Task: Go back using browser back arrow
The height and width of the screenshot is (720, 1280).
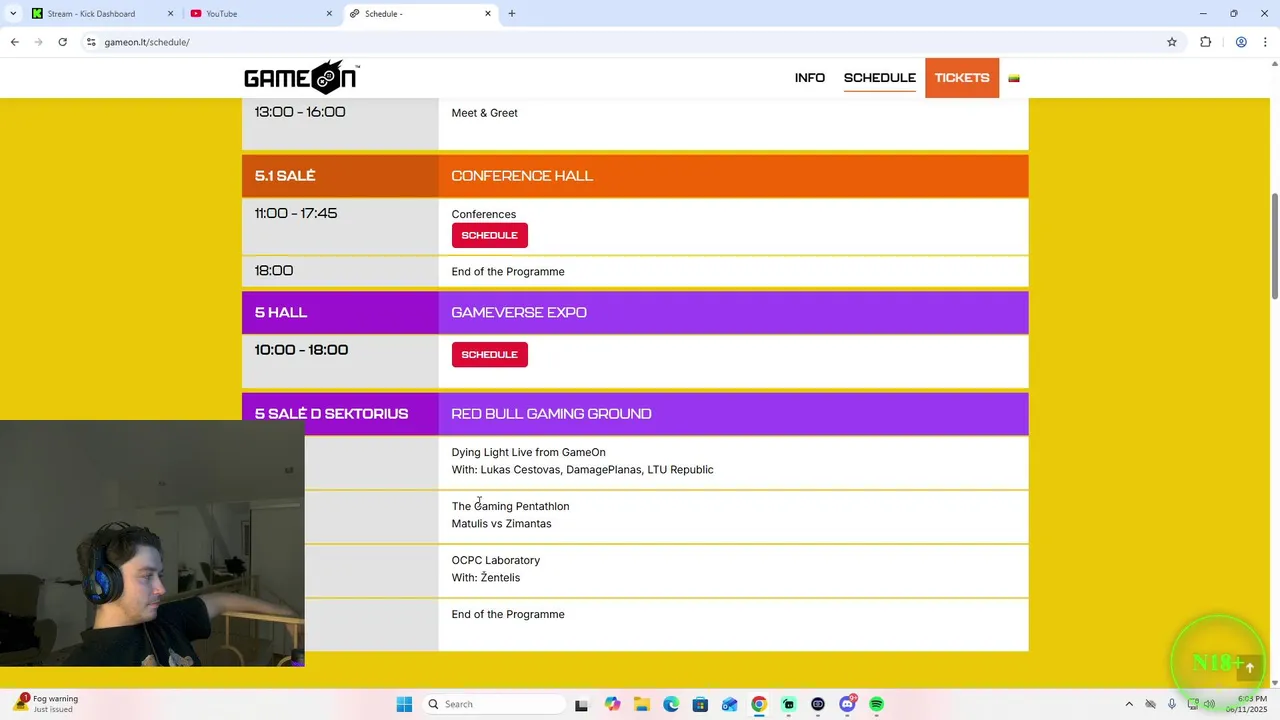Action: coord(14,42)
